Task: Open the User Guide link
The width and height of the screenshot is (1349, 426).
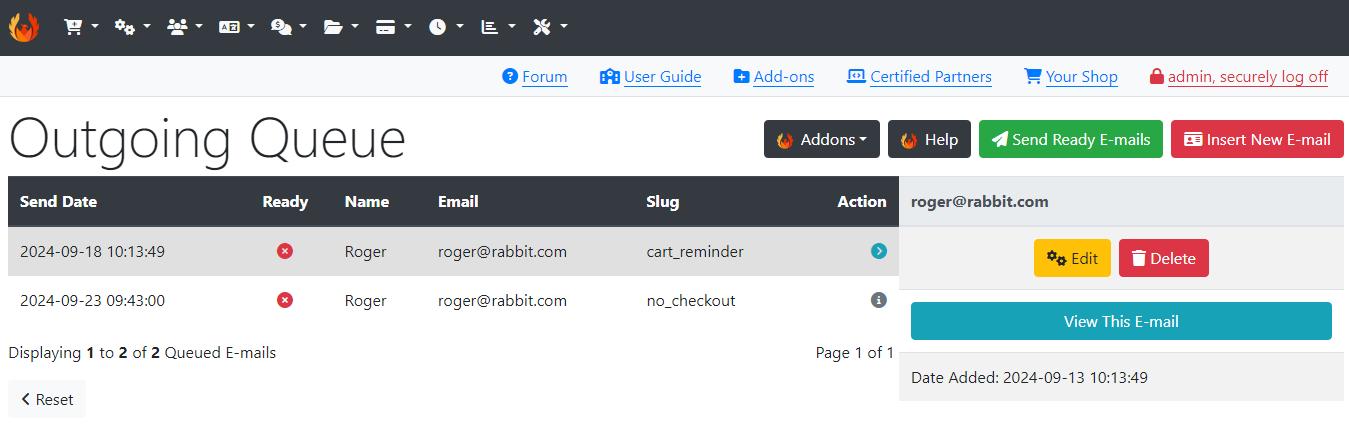Action: [x=662, y=76]
